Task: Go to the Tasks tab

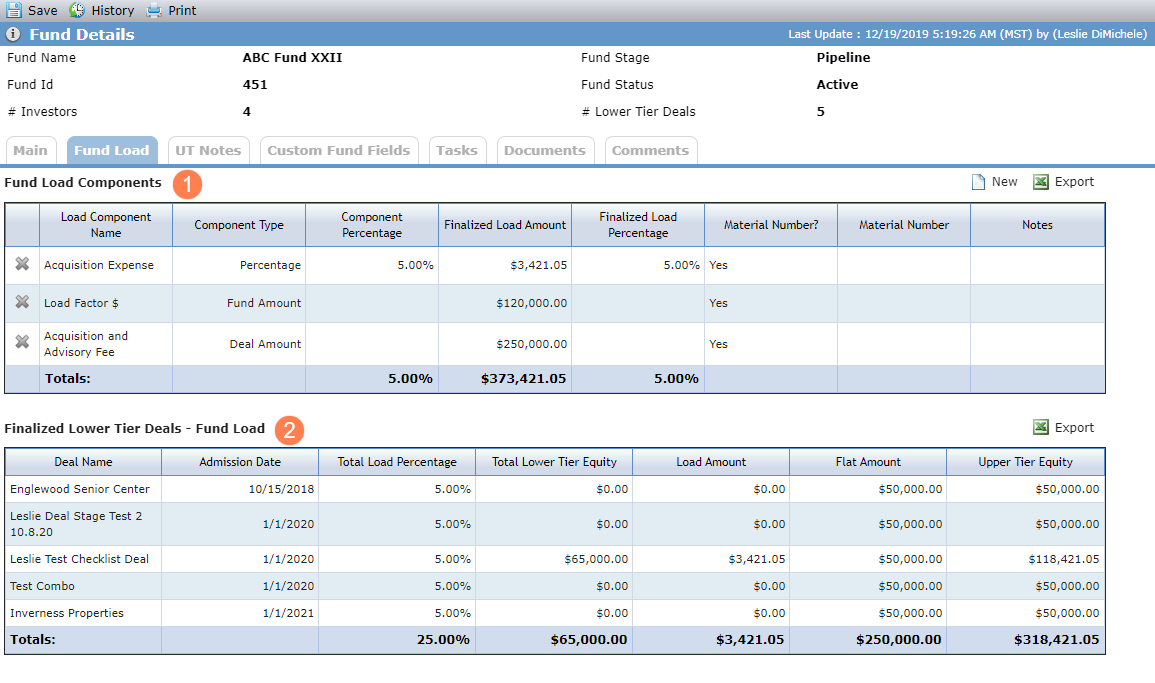Action: [x=457, y=150]
